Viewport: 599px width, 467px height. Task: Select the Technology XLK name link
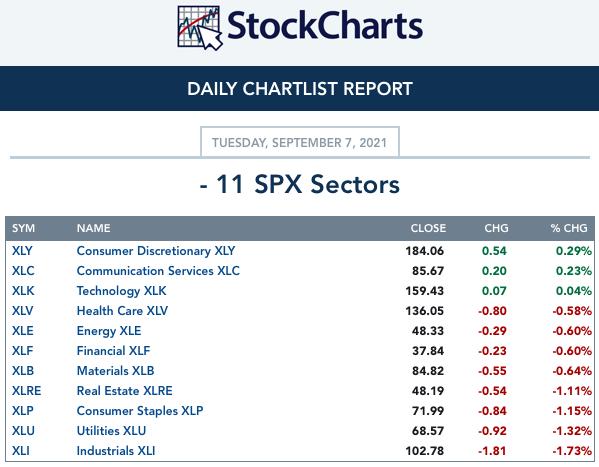(x=121, y=291)
